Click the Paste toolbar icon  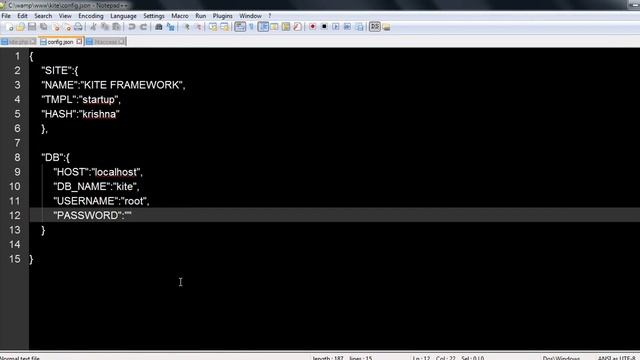coord(116,27)
